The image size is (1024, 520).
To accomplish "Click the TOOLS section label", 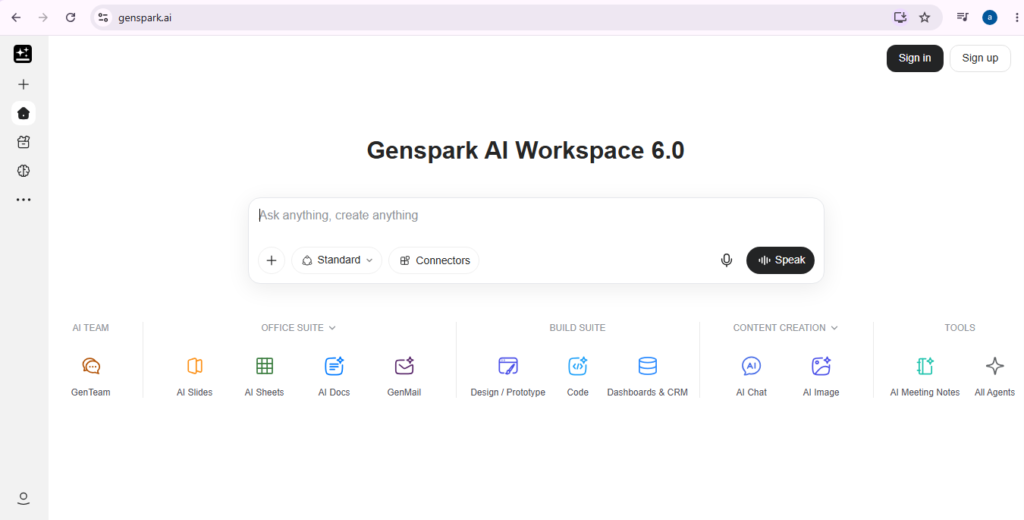I will click(x=959, y=328).
